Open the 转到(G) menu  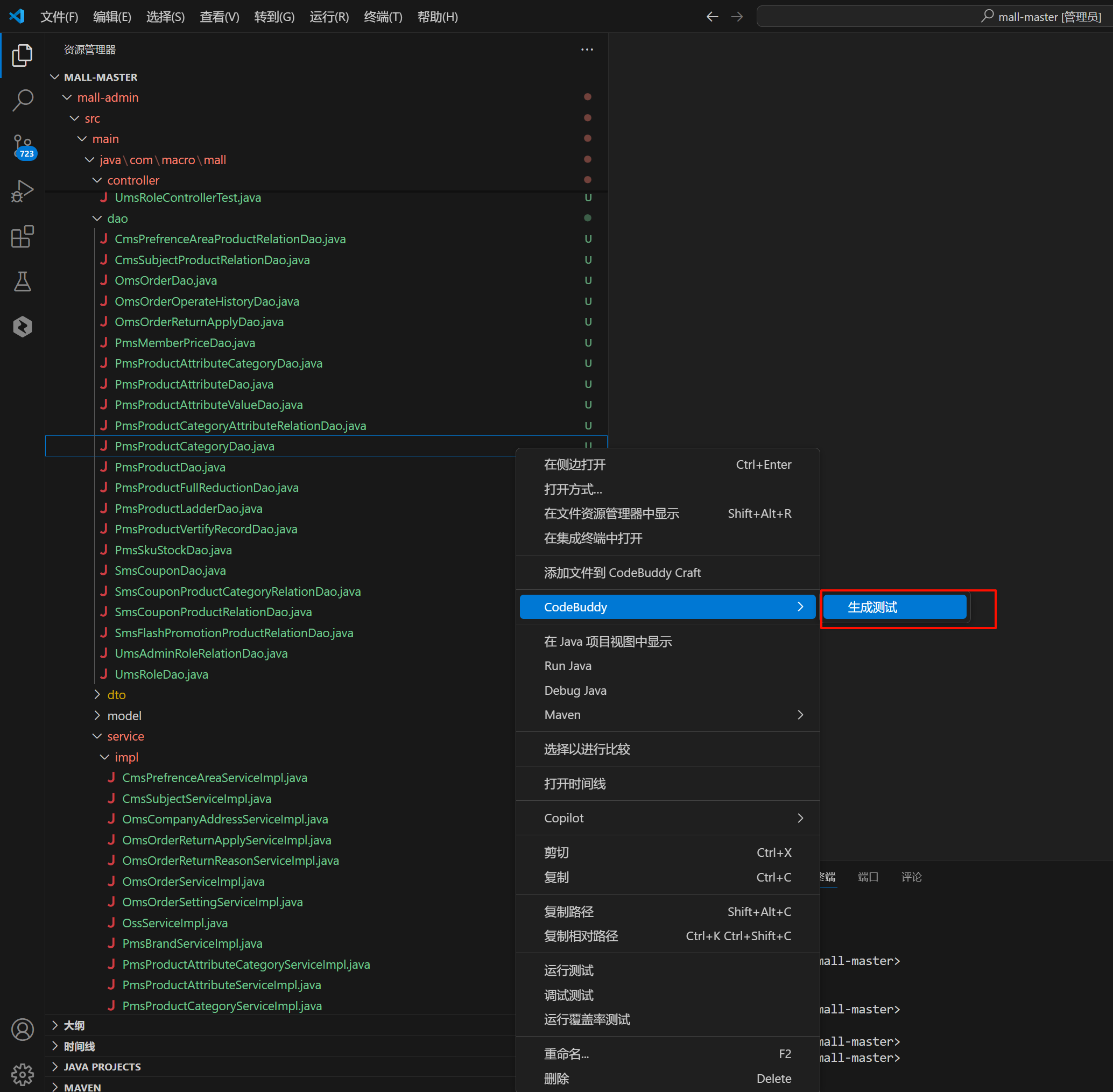(x=274, y=17)
